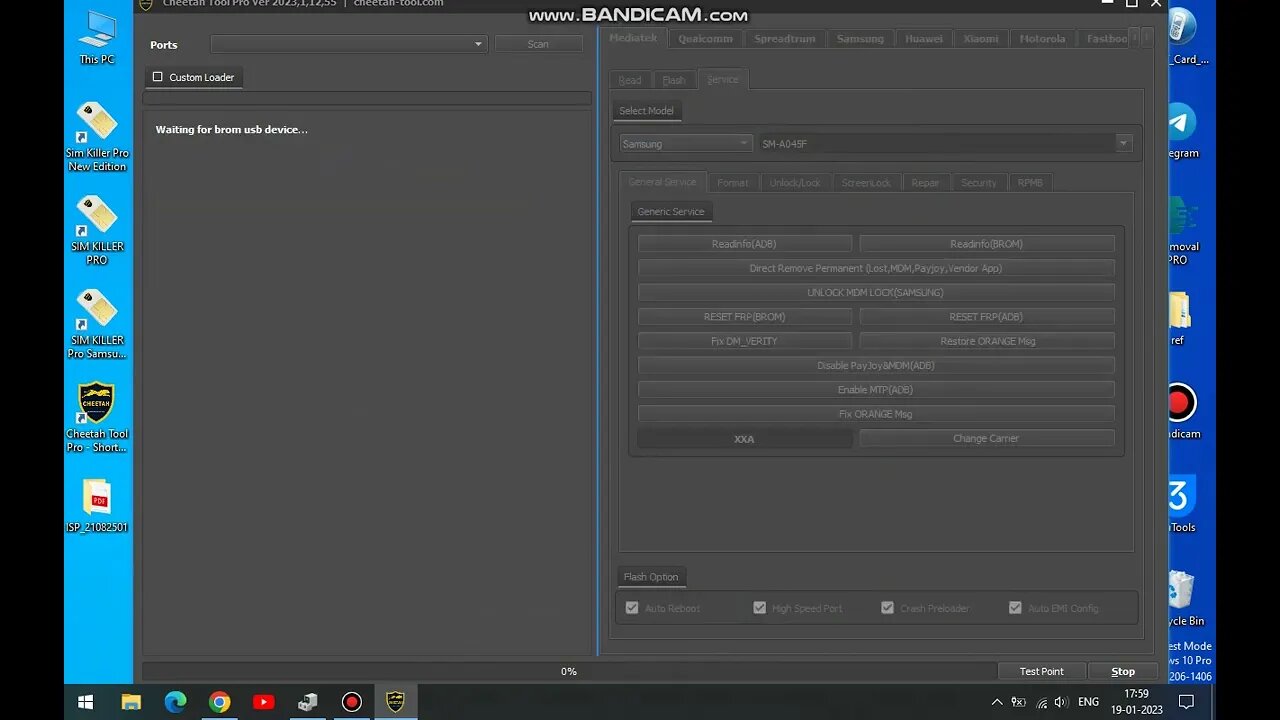Switch to Samsung top tab
The image size is (1280, 720).
[x=860, y=38]
